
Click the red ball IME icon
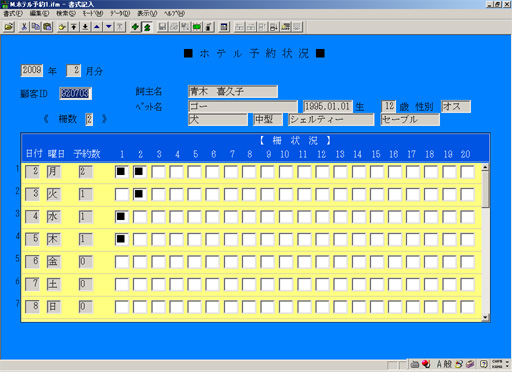[426, 364]
